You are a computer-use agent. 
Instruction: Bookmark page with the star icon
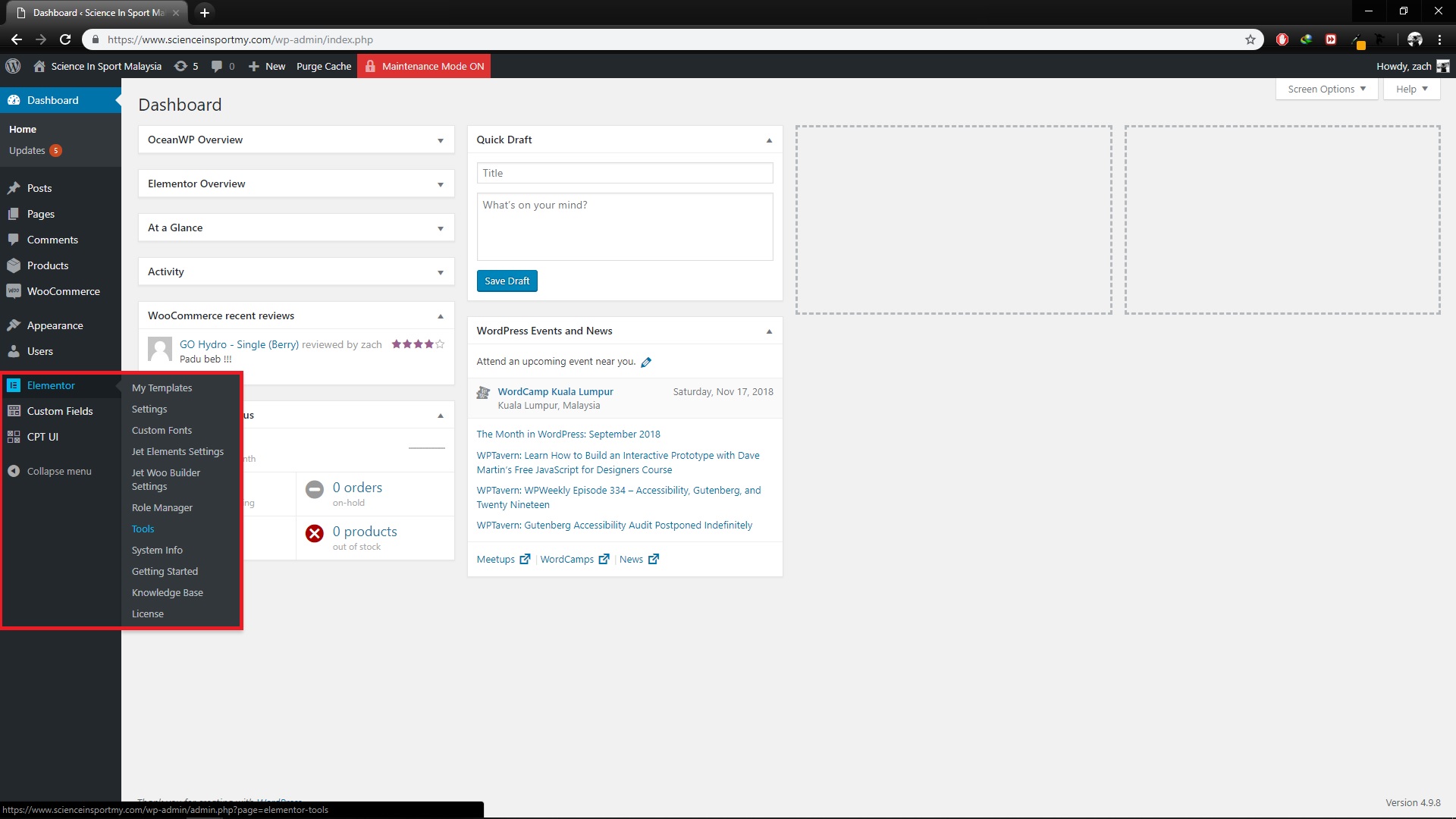click(1250, 39)
